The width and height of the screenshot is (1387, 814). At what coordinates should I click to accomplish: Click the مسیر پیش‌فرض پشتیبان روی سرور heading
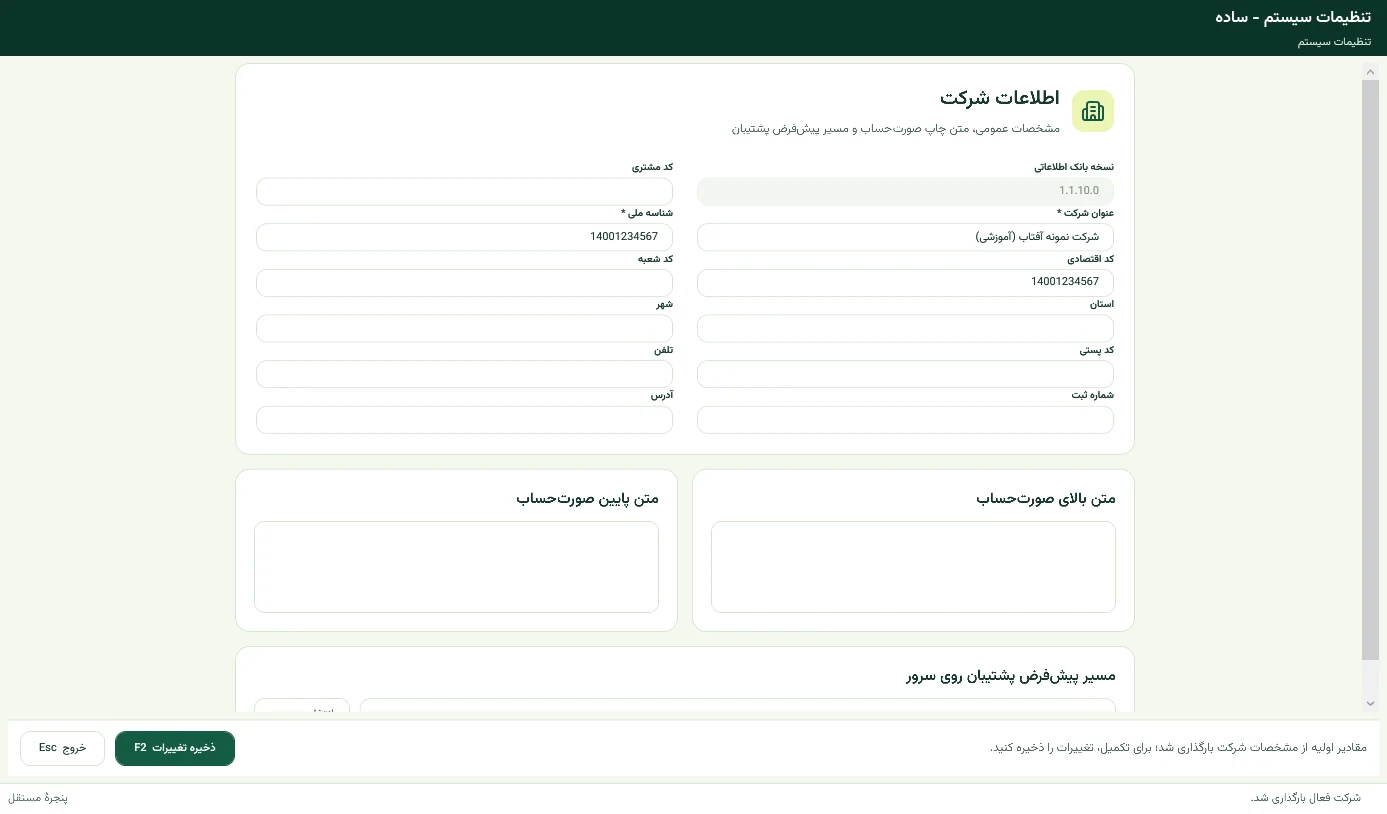tap(1011, 676)
